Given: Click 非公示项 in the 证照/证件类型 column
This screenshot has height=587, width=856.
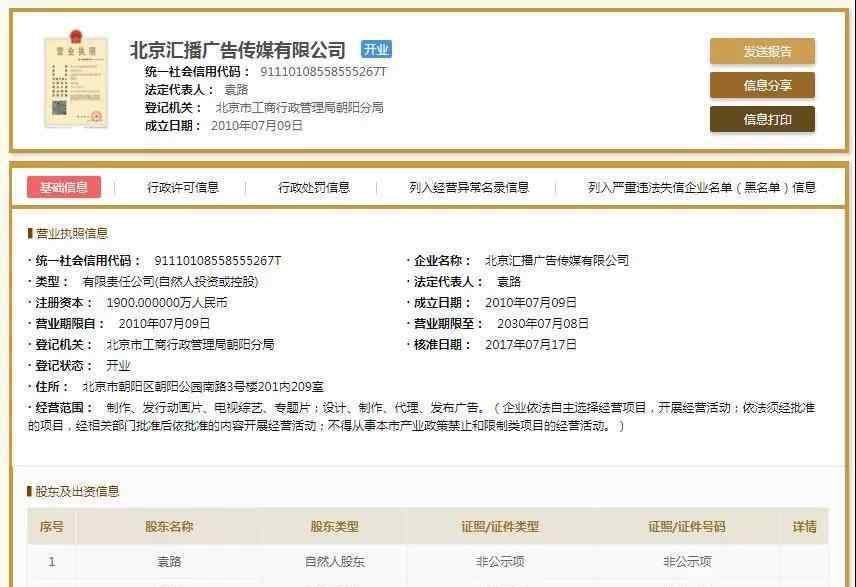Looking at the screenshot, I should click(x=500, y=561).
